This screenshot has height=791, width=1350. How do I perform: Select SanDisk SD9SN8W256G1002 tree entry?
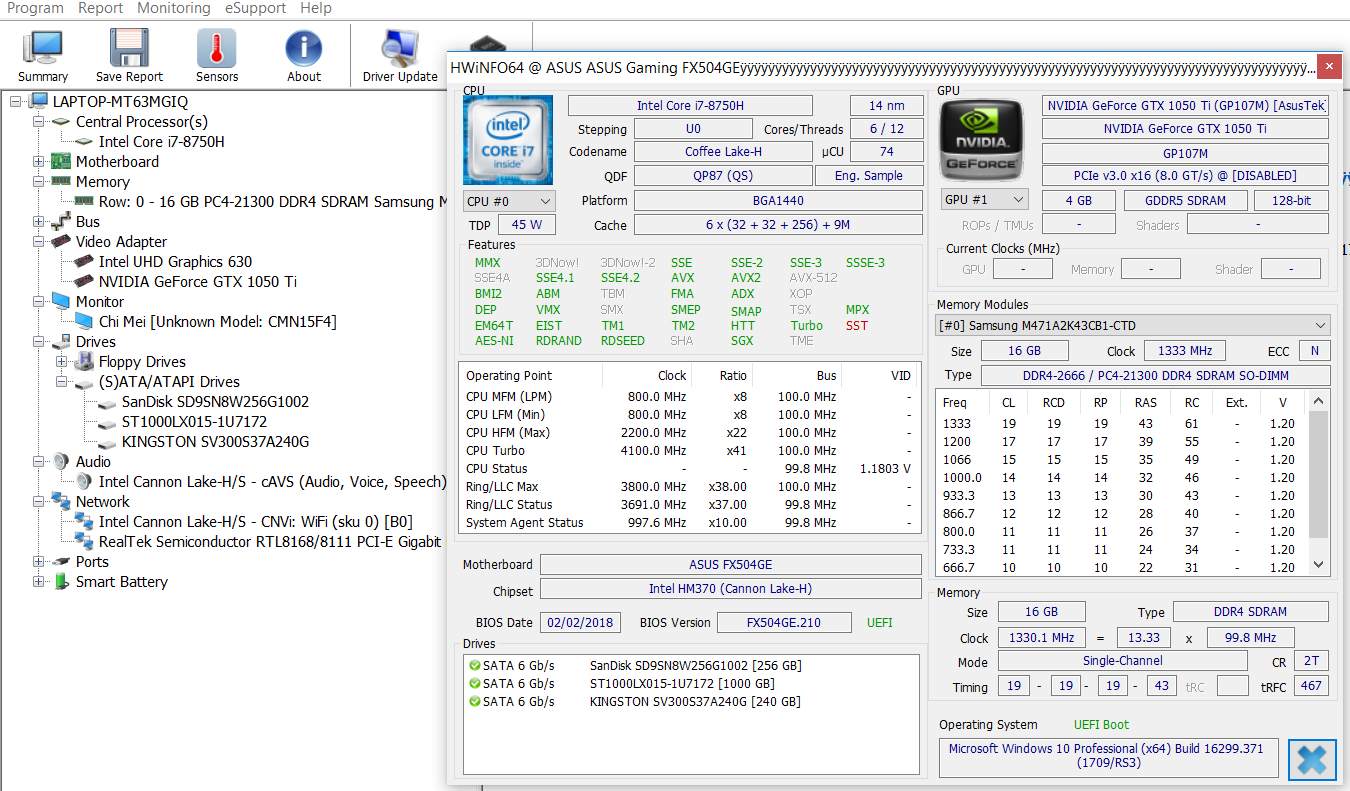215,401
